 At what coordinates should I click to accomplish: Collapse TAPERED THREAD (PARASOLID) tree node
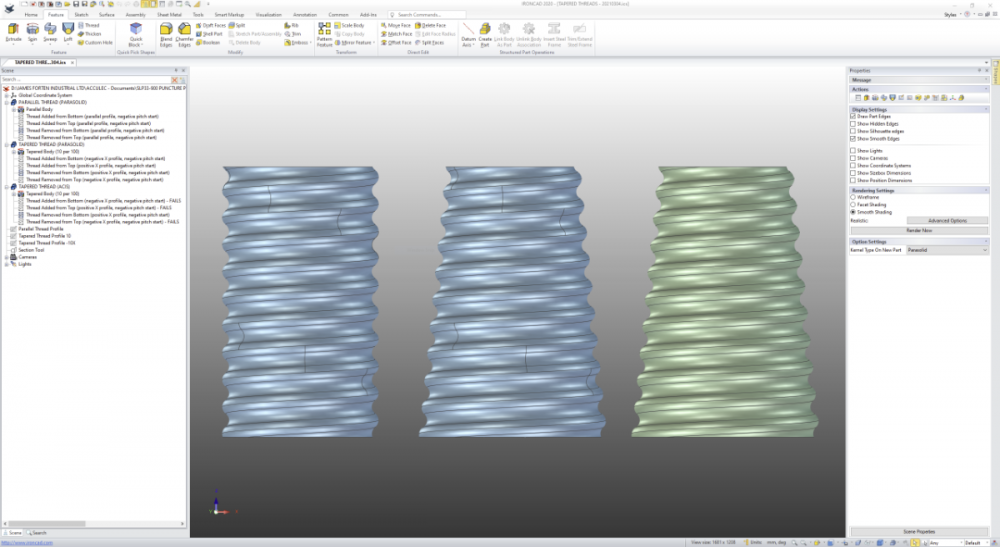pos(6,145)
